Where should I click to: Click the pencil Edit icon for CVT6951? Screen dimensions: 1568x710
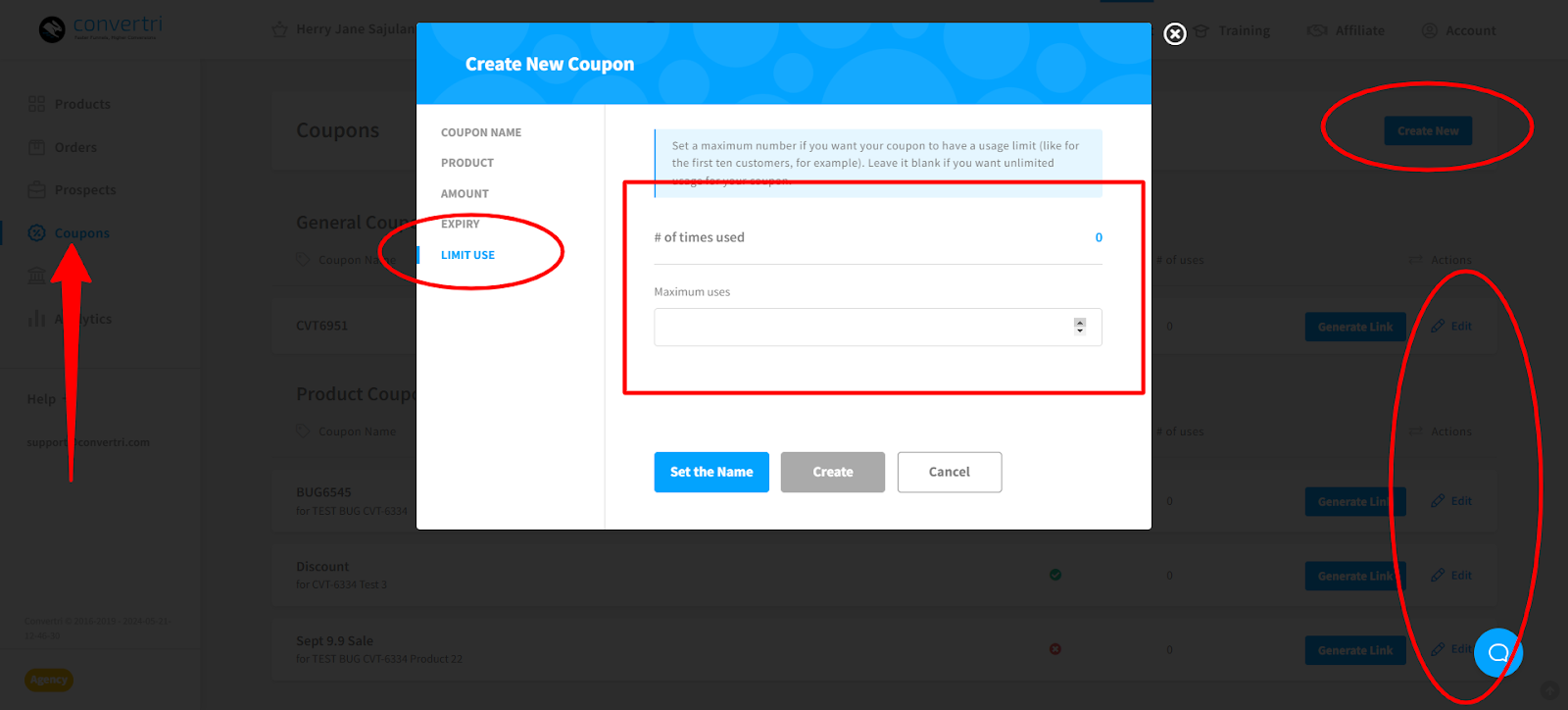(1438, 327)
